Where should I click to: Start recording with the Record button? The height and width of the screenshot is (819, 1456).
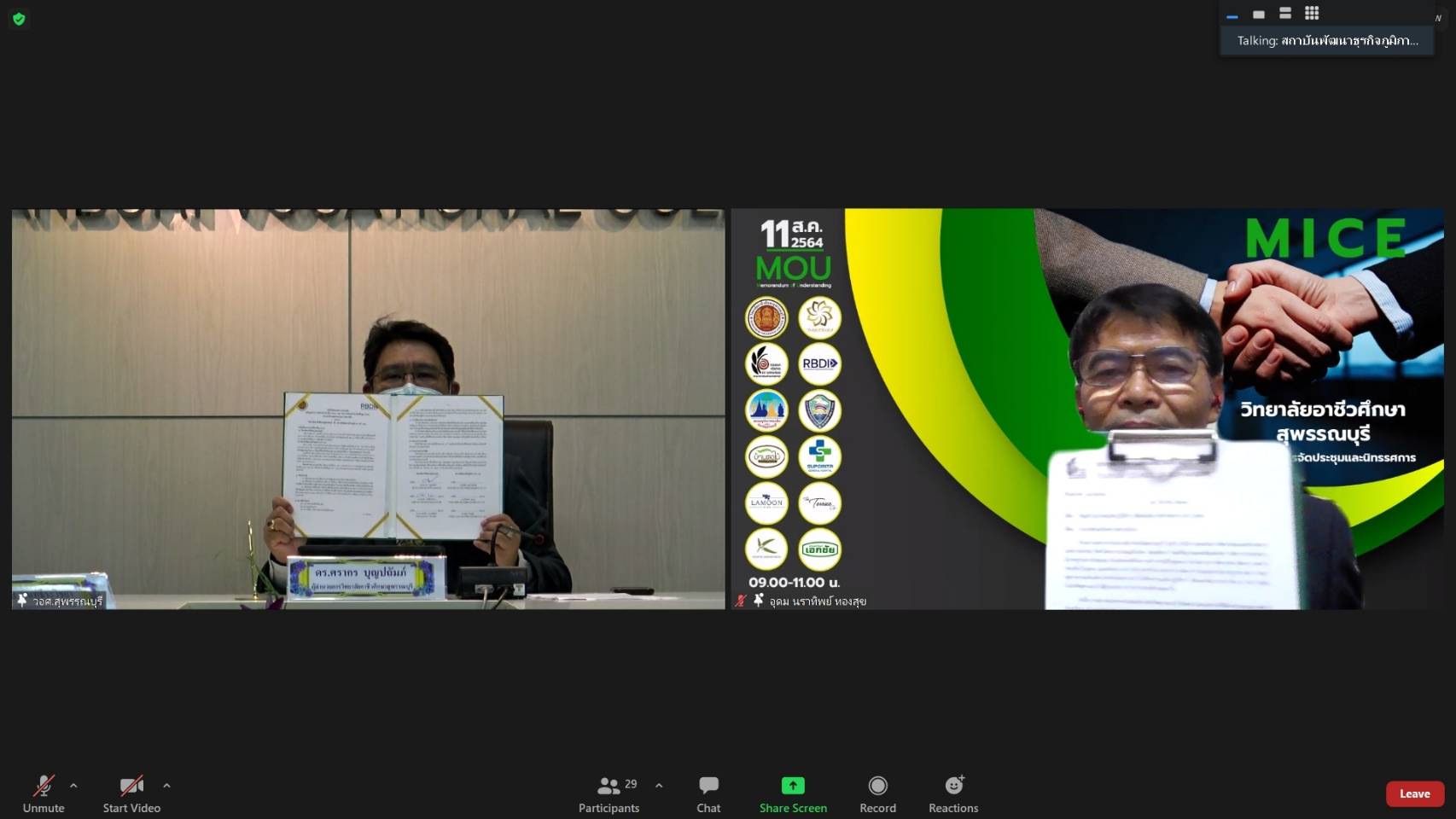[x=877, y=793]
